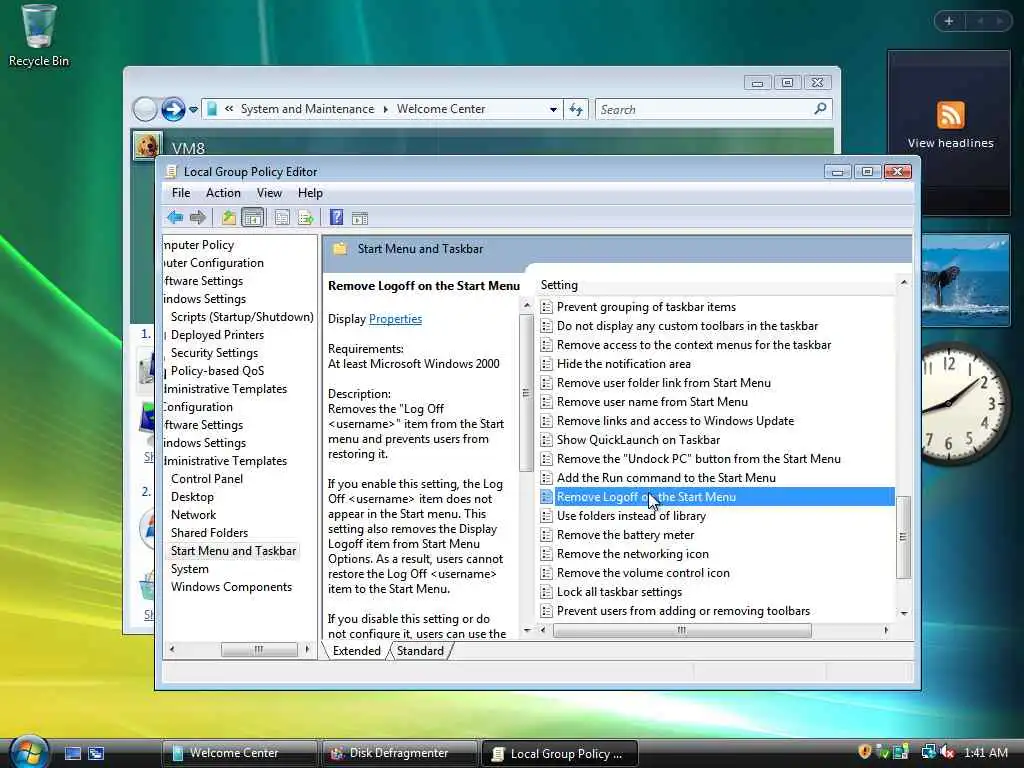This screenshot has width=1024, height=768.
Task: Switch to the Extended tab
Action: pyautogui.click(x=357, y=650)
